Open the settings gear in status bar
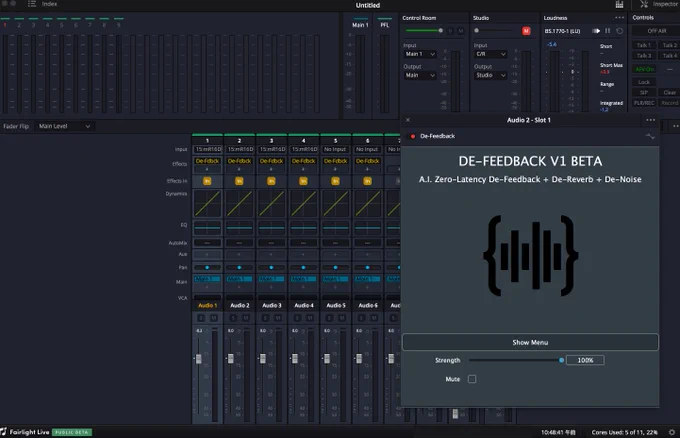This screenshot has width=680, height=438. [x=672, y=432]
